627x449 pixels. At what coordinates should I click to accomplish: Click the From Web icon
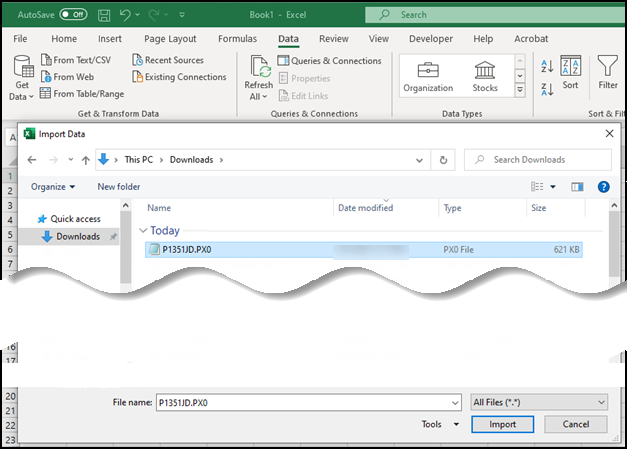pos(46,77)
